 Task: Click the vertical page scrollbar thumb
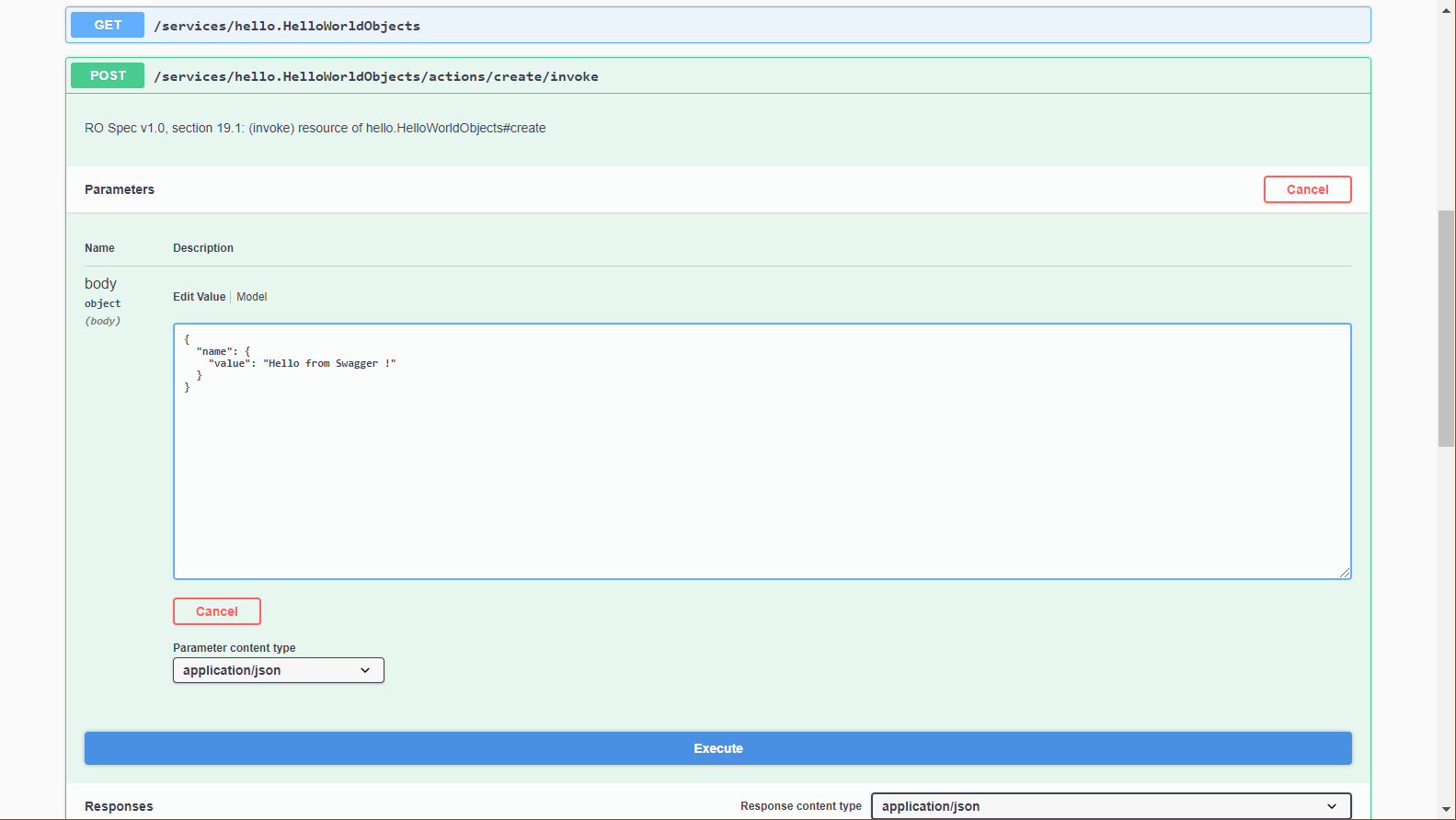click(1446, 328)
